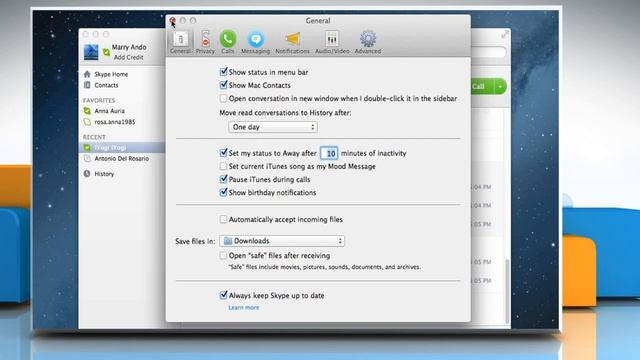Select the highlighted recent conversation row
The image size is (640, 360).
coord(122,147)
